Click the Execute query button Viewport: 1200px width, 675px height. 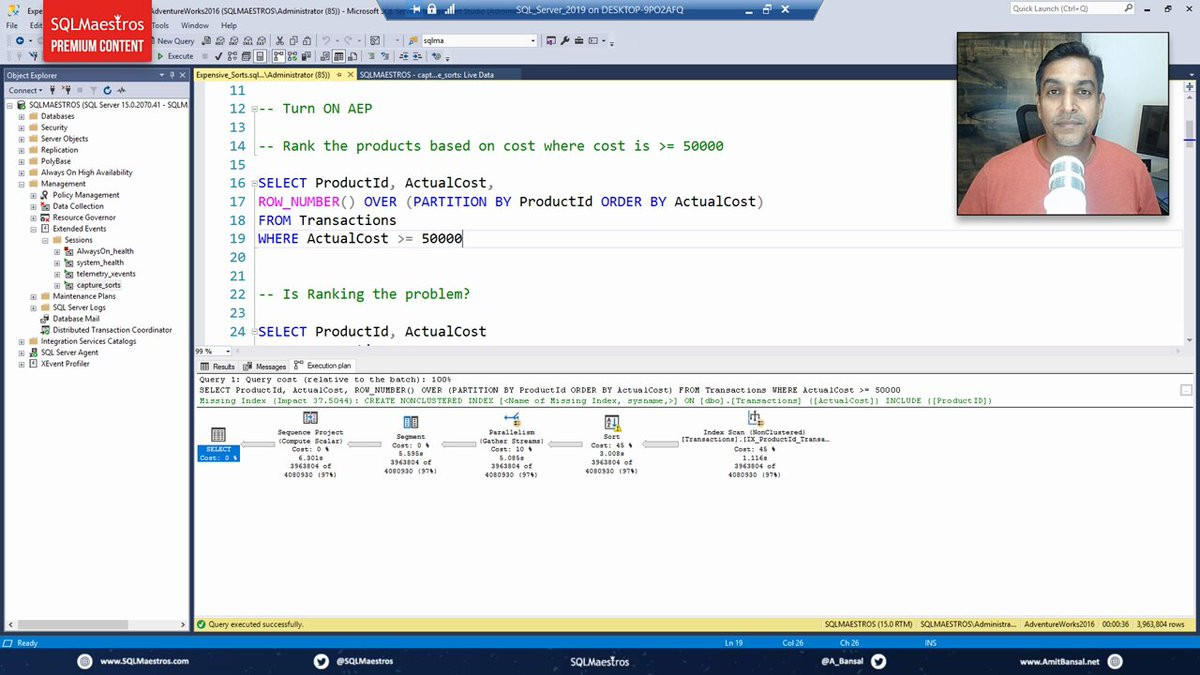[x=175, y=56]
